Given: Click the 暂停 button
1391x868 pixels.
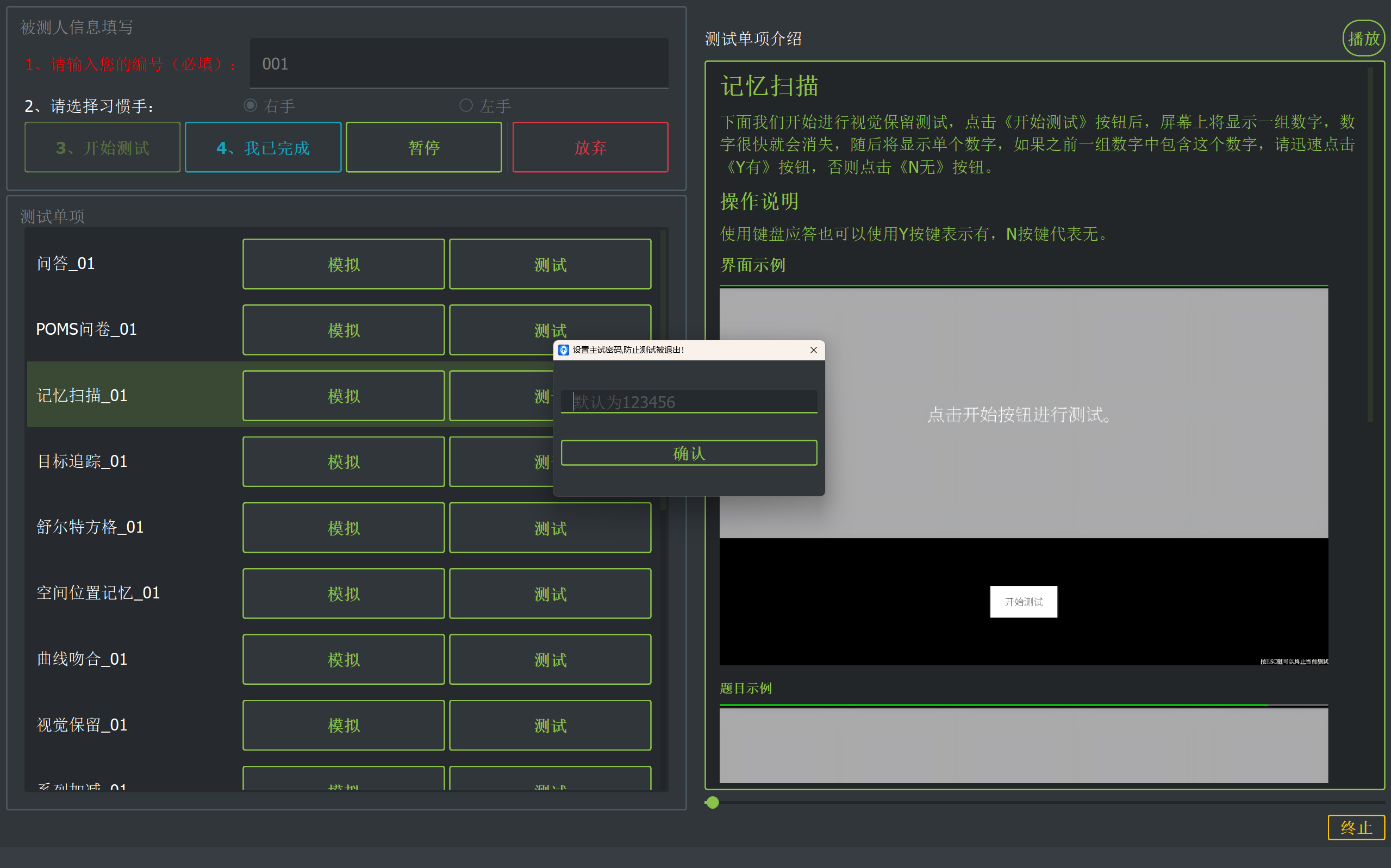Looking at the screenshot, I should pos(423,147).
